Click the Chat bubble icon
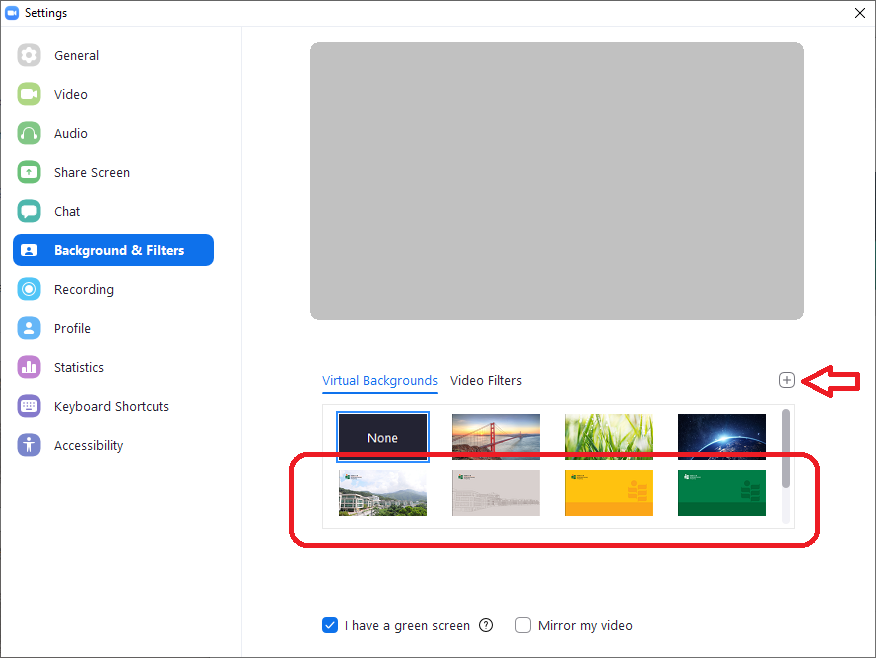This screenshot has width=876, height=658. click(29, 211)
